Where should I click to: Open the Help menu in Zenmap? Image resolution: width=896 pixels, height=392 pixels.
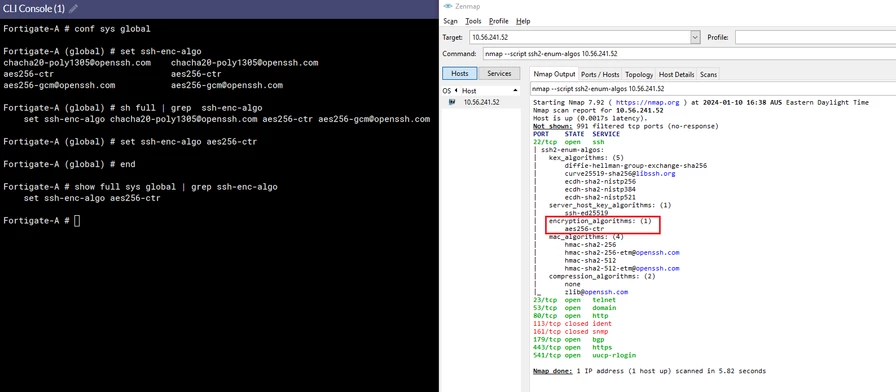pos(523,21)
